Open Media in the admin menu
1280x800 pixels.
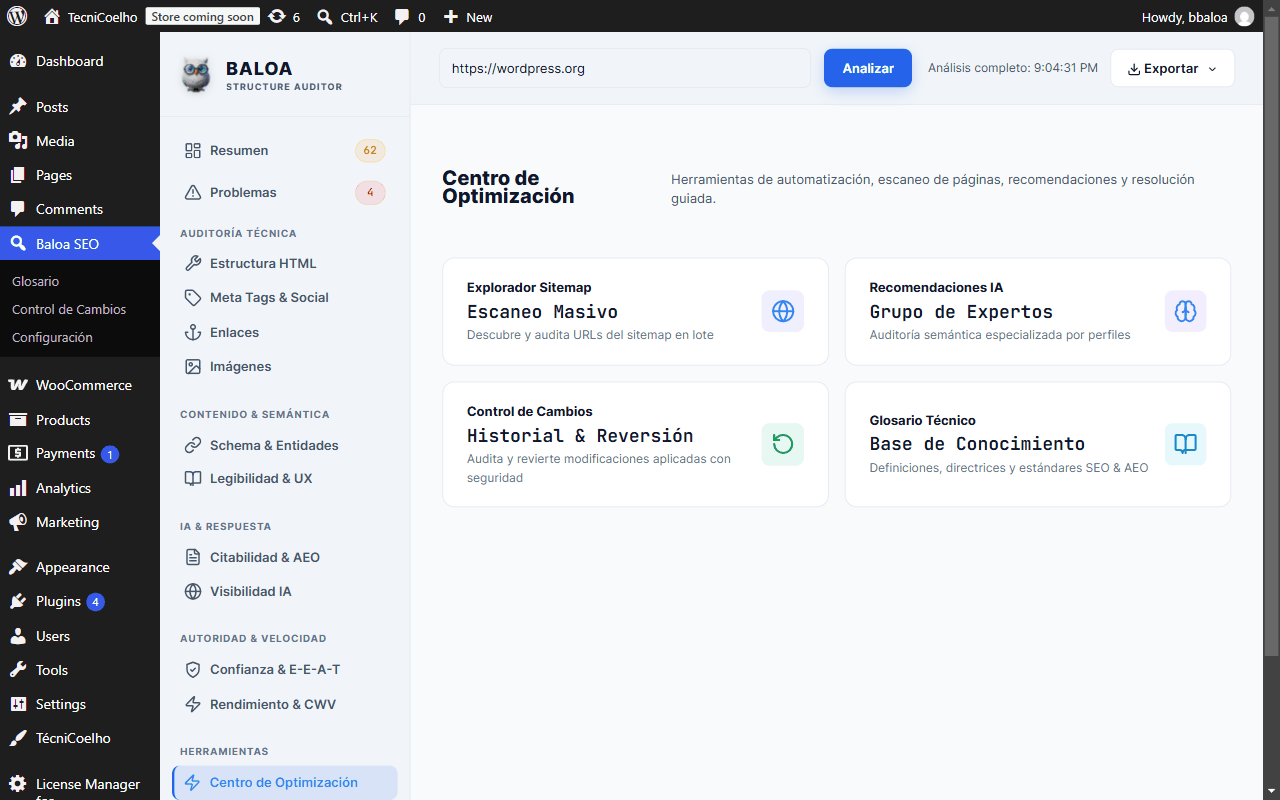[x=80, y=141]
